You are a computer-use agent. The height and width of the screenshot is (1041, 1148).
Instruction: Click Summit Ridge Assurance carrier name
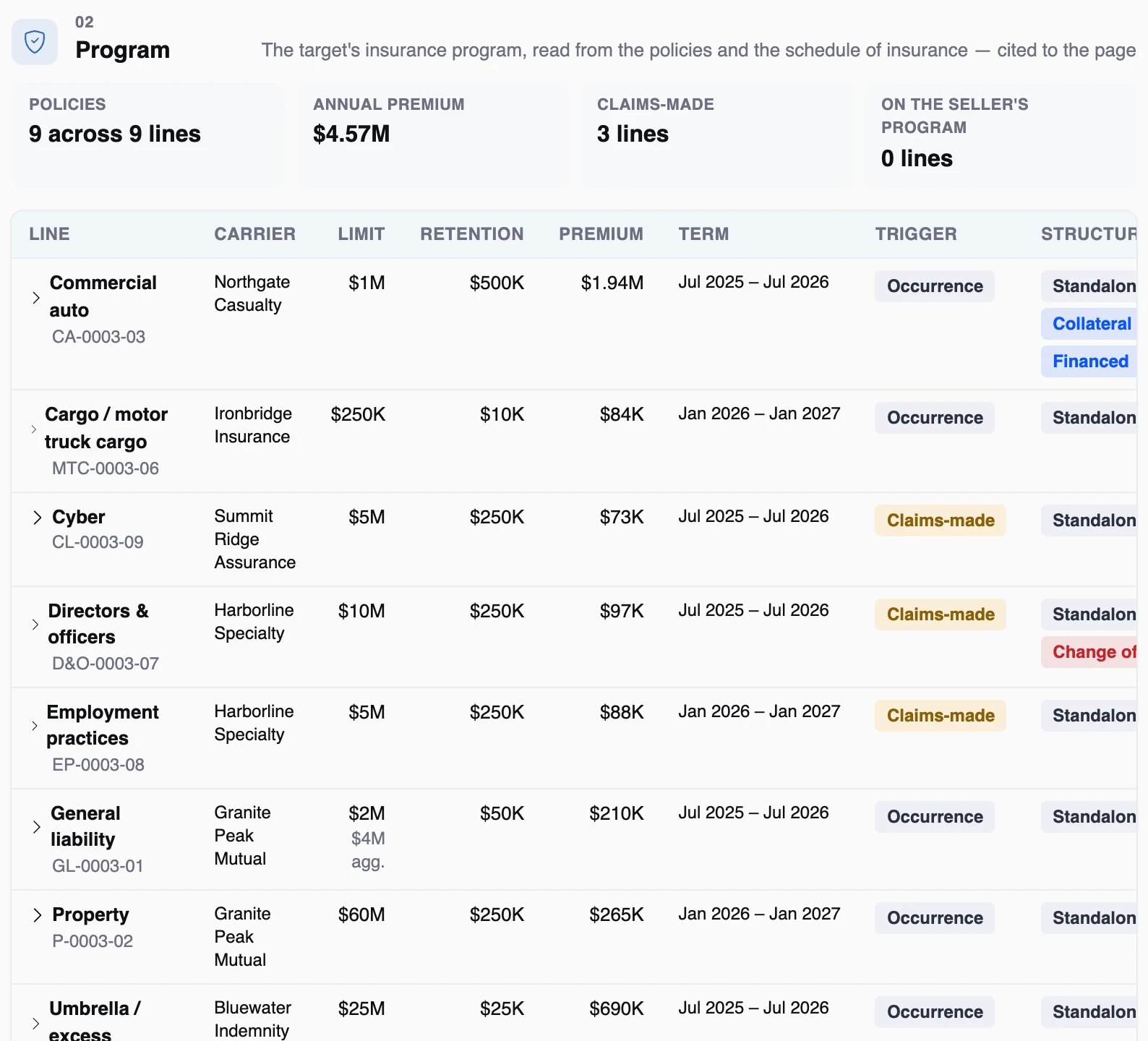click(x=254, y=539)
